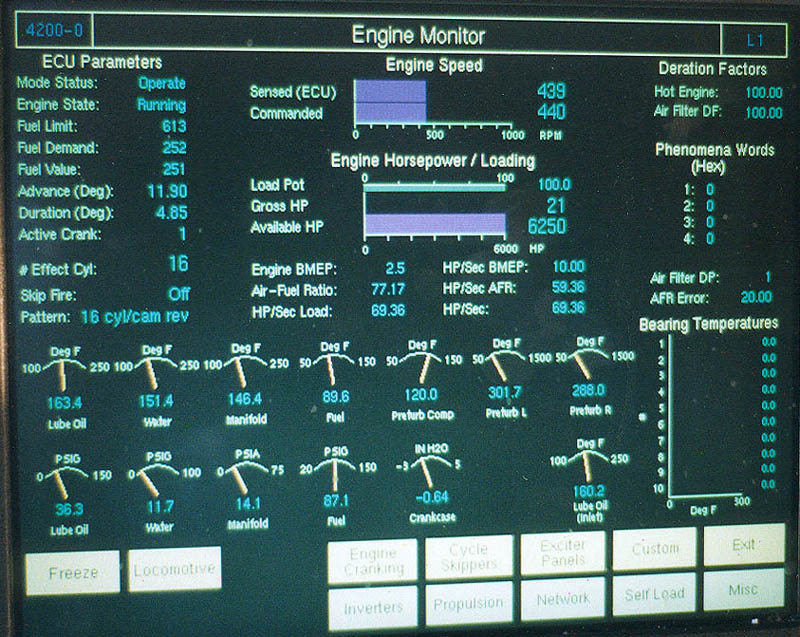Click the Skip Fire Off value

[x=178, y=295]
